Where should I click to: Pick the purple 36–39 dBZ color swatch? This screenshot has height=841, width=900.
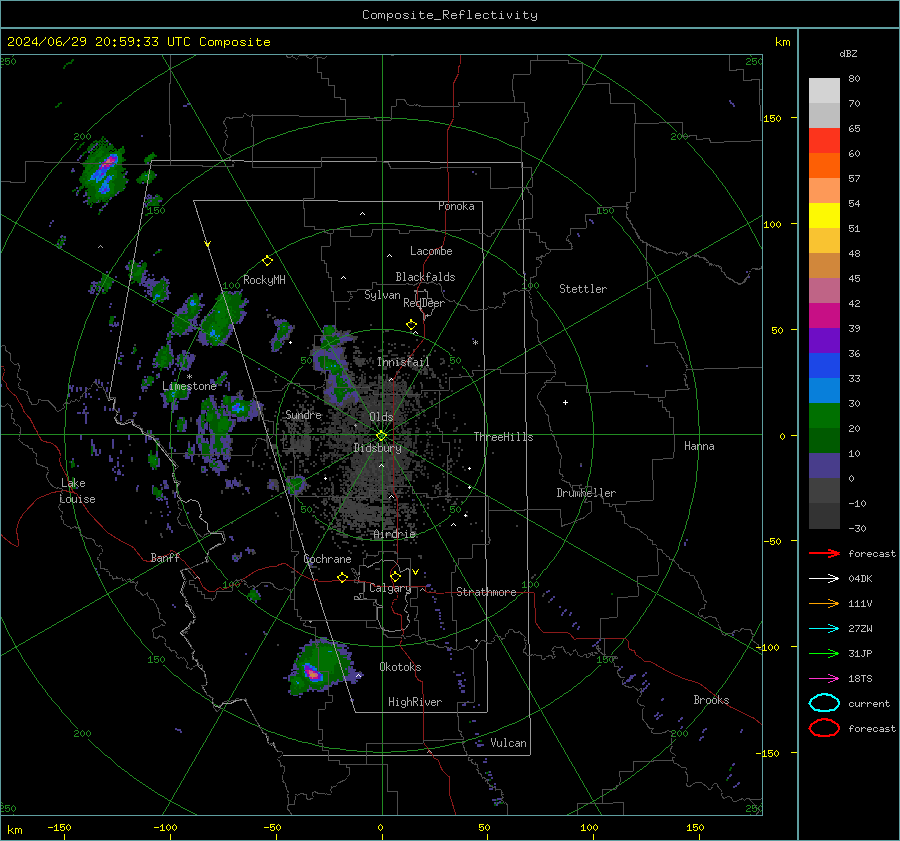coord(824,340)
